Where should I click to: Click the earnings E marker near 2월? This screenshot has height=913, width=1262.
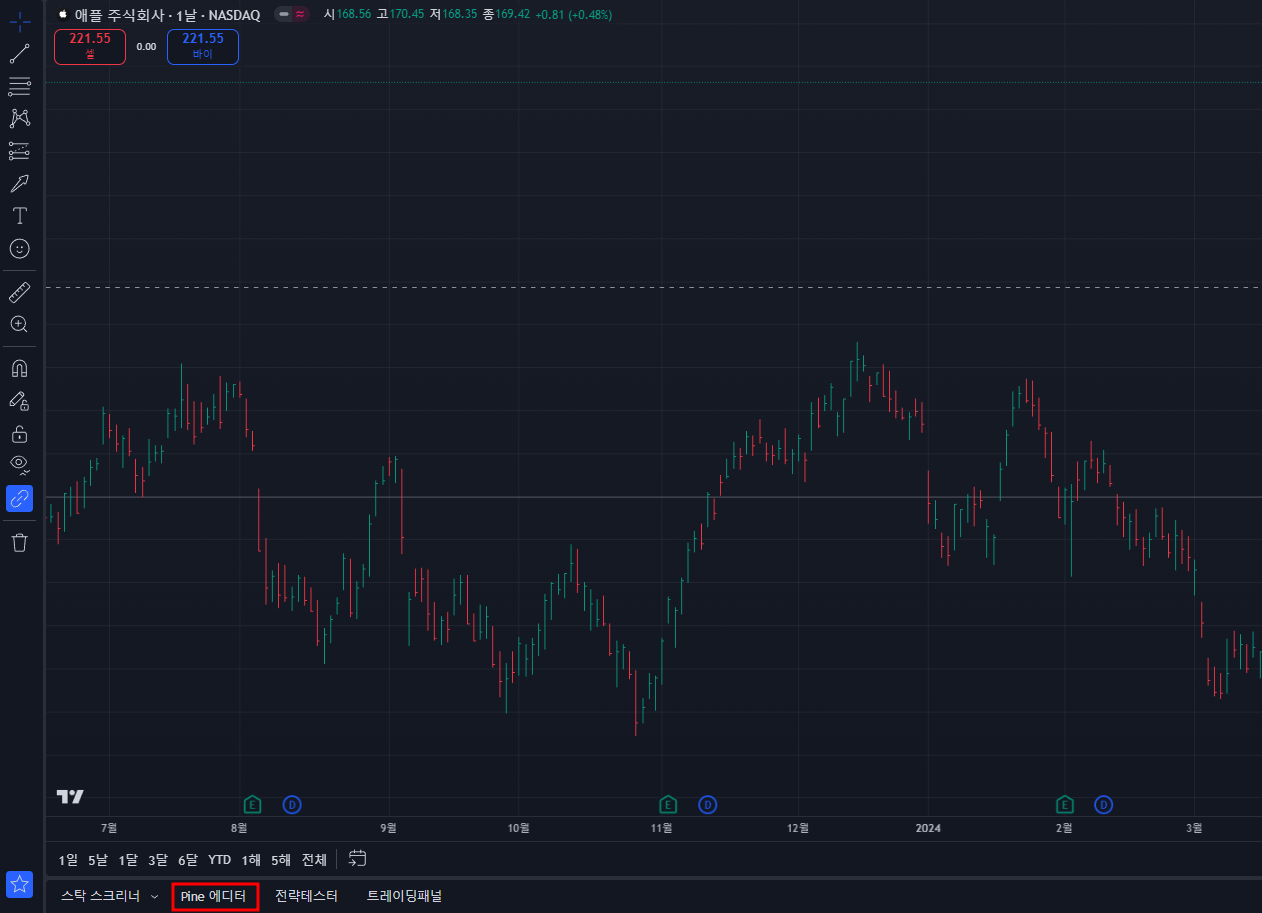1065,804
